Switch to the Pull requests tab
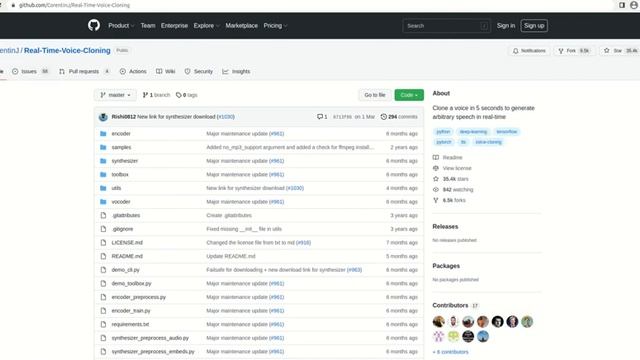The height and width of the screenshot is (360, 640). tap(84, 71)
